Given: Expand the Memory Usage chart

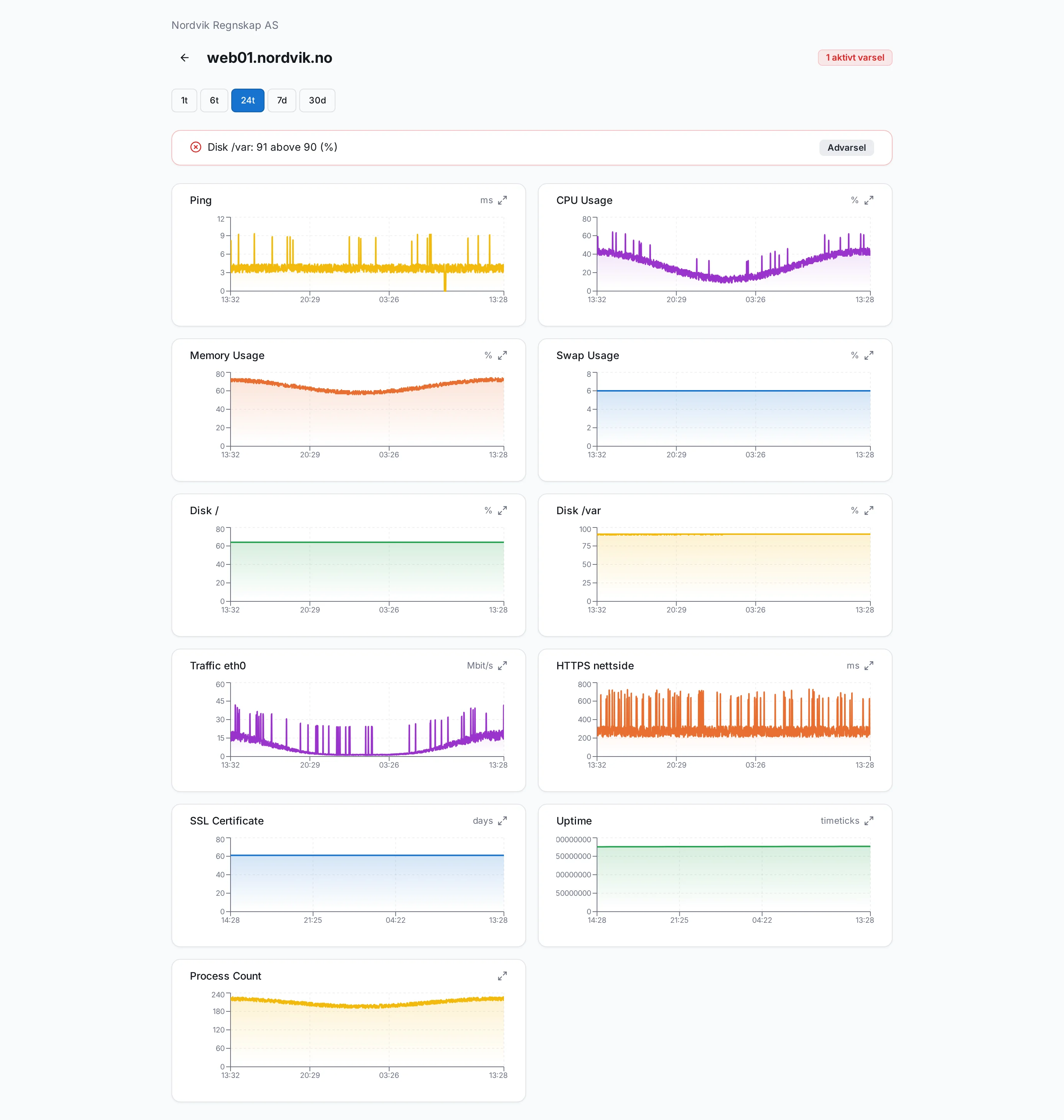Looking at the screenshot, I should pos(502,356).
